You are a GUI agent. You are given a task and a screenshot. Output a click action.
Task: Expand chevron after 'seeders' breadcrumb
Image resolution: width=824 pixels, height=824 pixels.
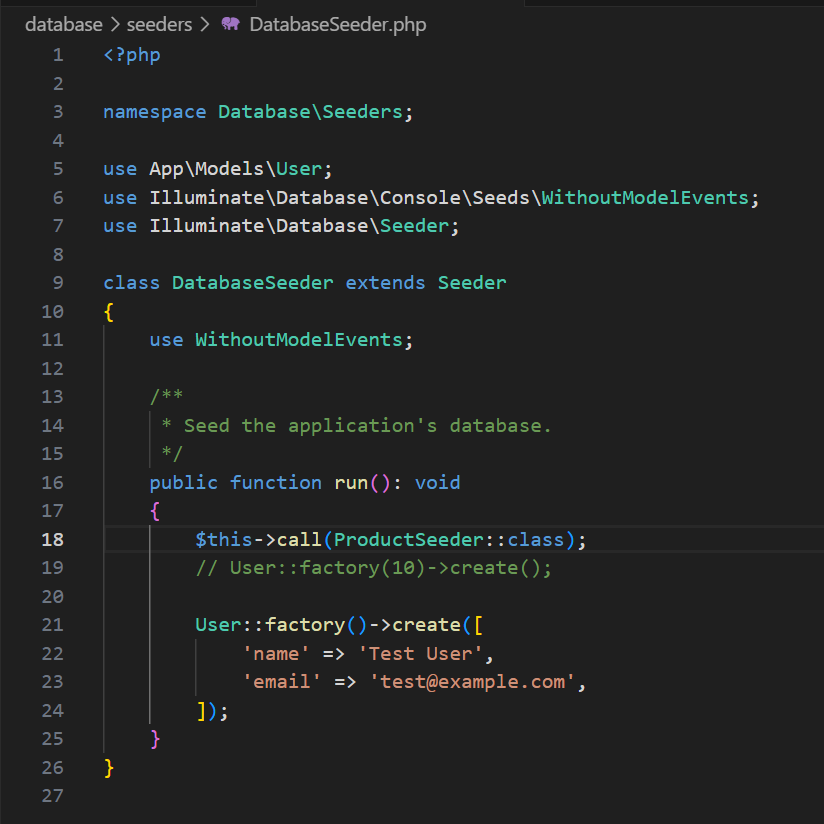[x=204, y=24]
